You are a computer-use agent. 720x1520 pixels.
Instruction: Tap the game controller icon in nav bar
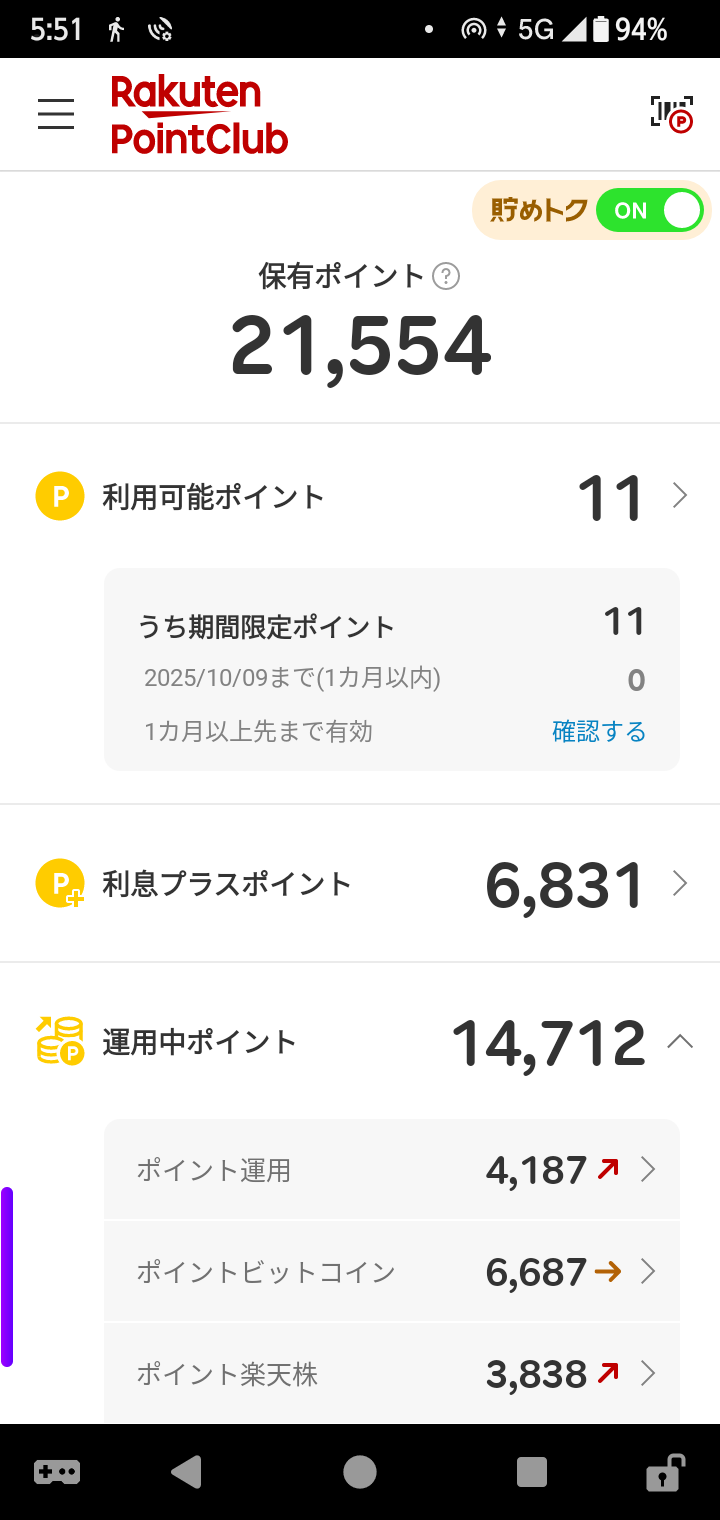(x=57, y=1472)
